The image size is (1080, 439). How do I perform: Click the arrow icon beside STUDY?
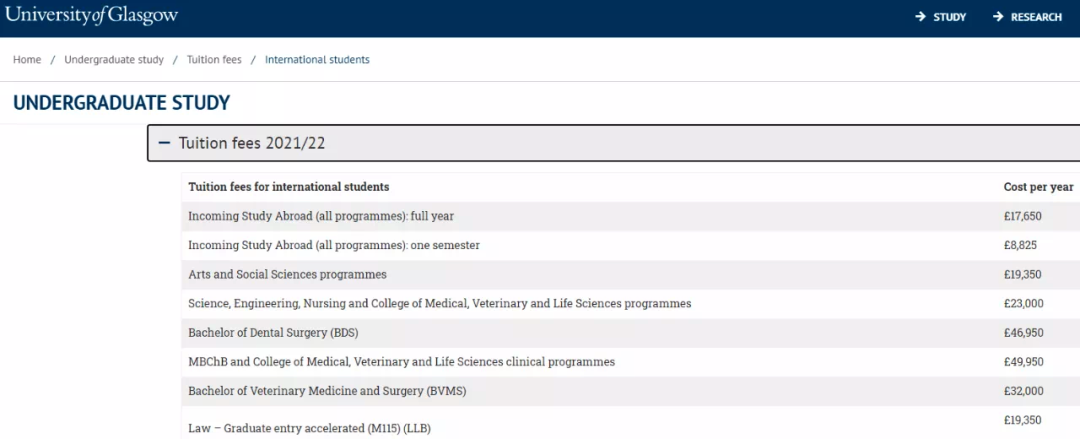(920, 17)
